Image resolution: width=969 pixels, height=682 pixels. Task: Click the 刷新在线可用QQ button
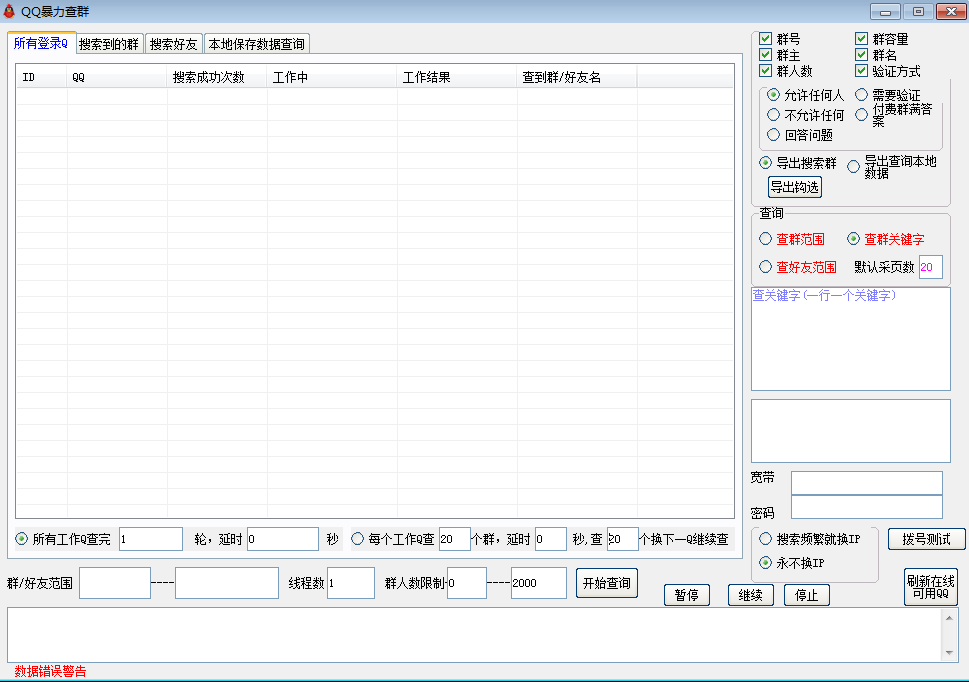[931, 587]
